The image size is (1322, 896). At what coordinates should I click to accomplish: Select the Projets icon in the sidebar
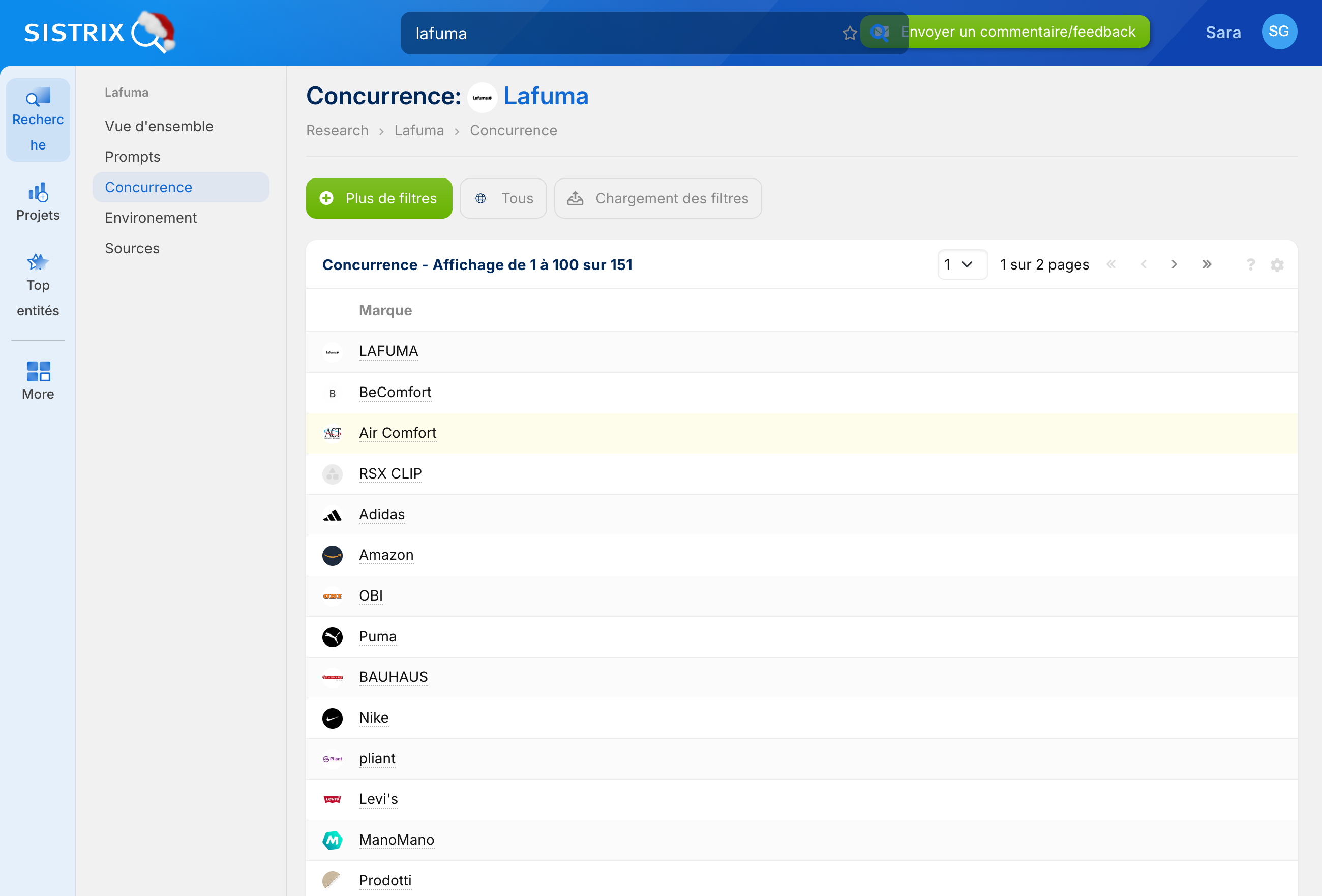pos(38,202)
